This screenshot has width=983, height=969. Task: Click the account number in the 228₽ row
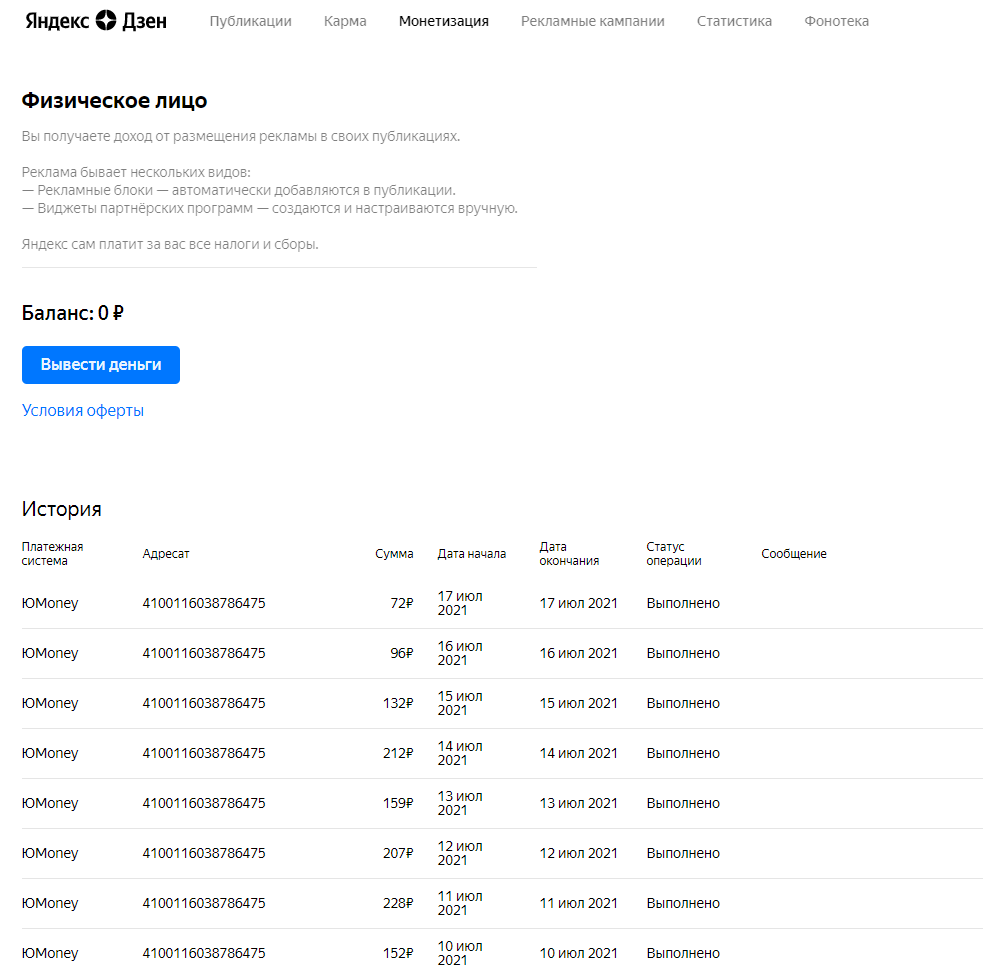(204, 903)
